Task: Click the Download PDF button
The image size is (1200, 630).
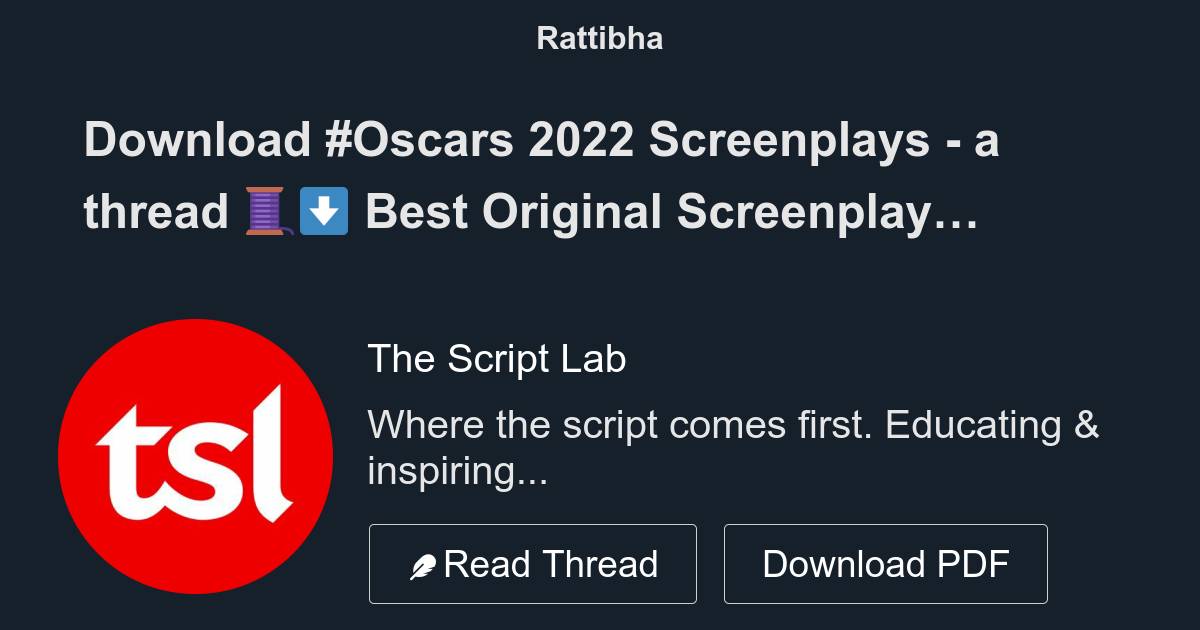Action: [885, 563]
